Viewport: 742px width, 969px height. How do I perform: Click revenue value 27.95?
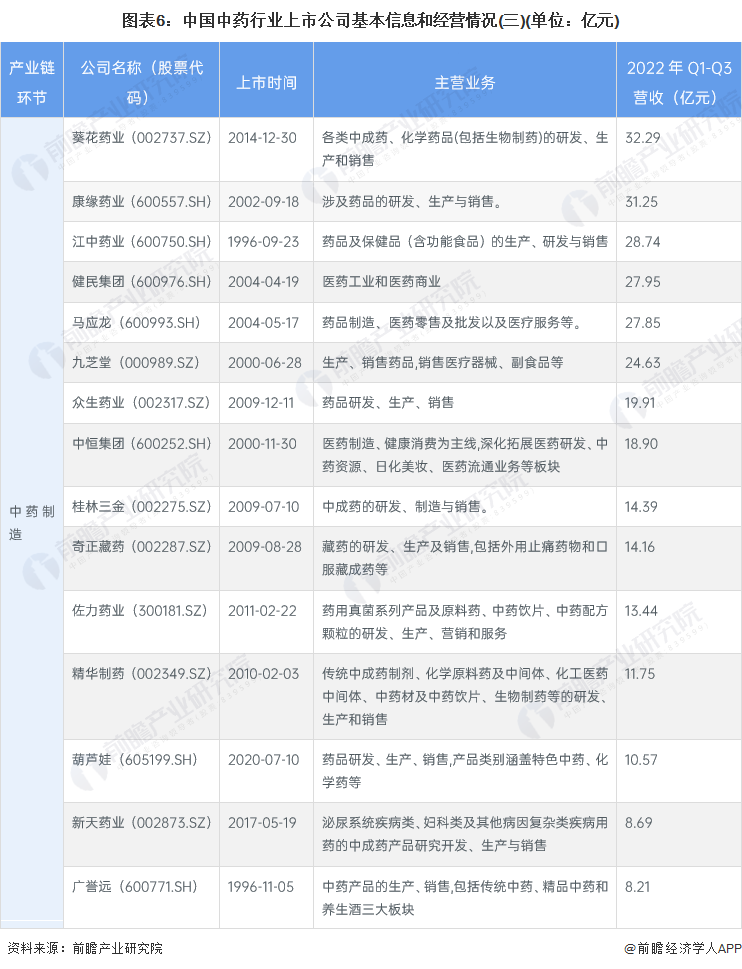click(643, 282)
